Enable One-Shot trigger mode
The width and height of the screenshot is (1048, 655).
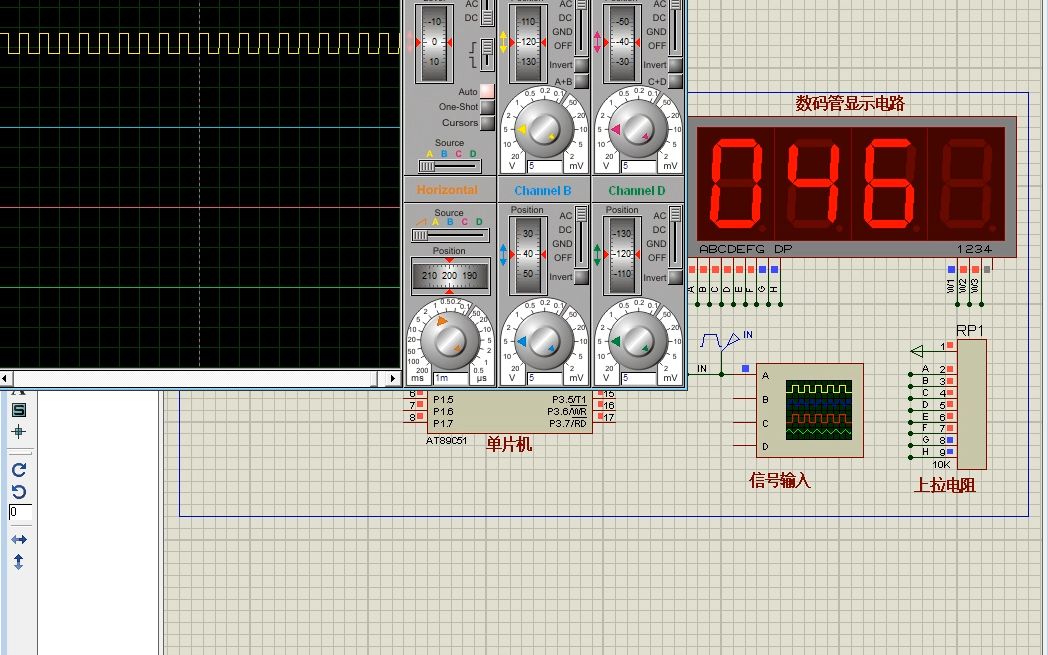tap(487, 107)
